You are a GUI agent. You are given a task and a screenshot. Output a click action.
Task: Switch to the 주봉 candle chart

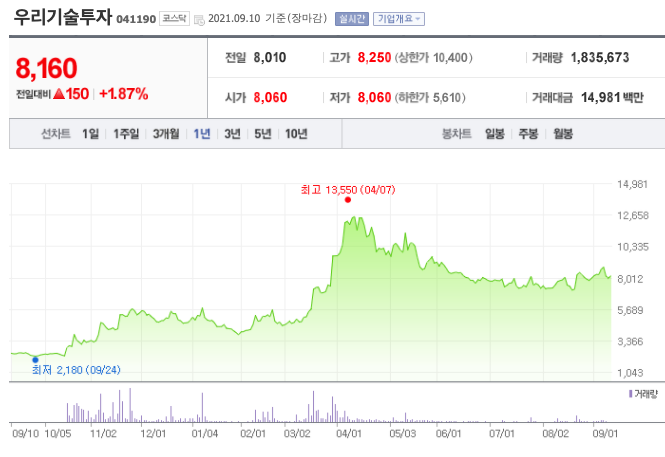528,134
